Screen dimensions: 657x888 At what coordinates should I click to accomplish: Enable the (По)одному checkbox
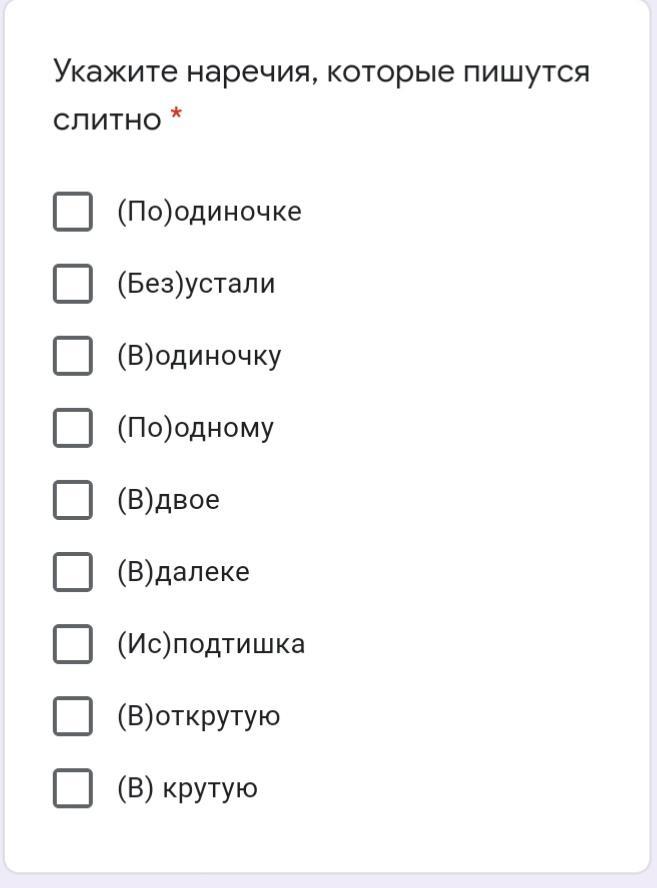pos(72,428)
